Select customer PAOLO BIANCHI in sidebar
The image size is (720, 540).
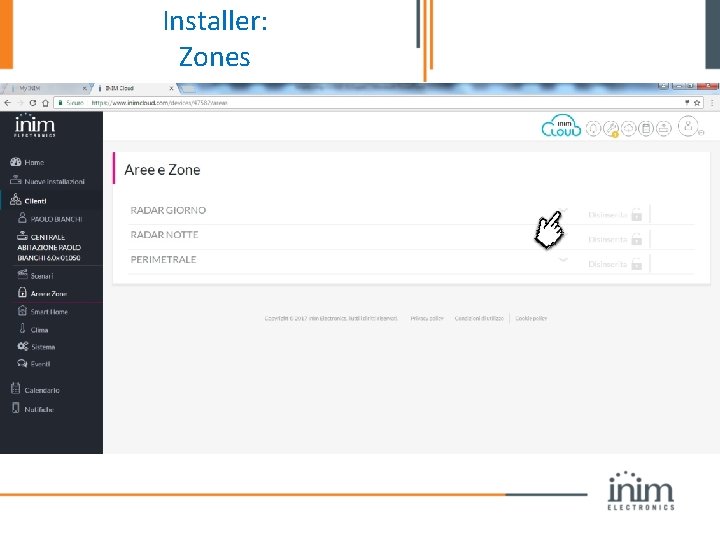(56, 219)
